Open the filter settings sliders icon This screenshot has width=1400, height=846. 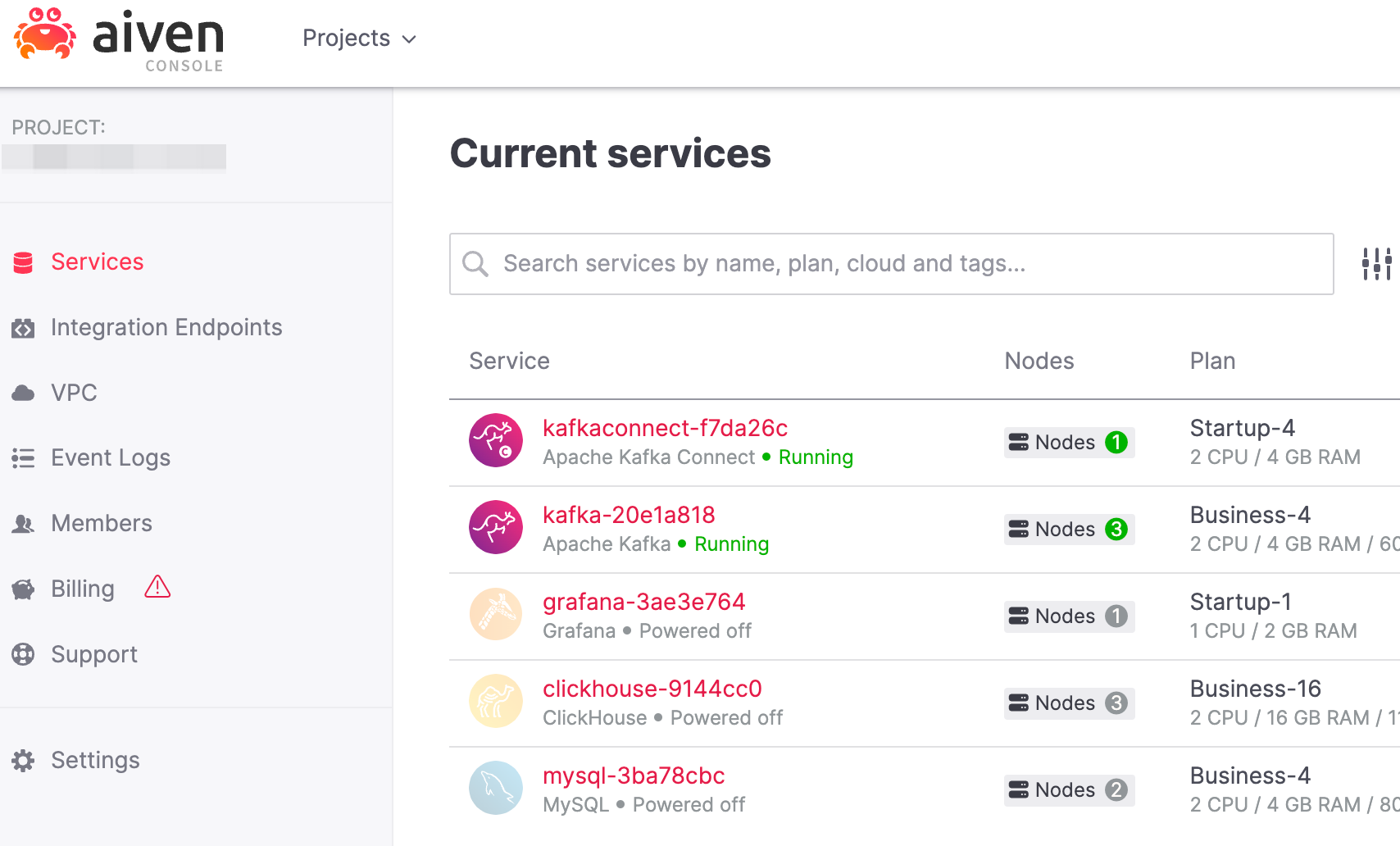coord(1376,264)
